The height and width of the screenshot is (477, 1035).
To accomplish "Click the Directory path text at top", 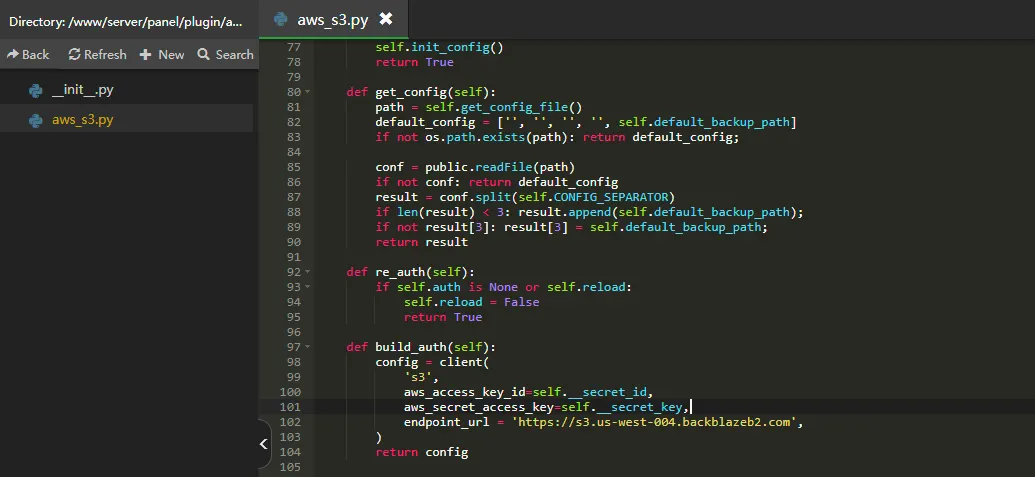I will pyautogui.click(x=125, y=22).
